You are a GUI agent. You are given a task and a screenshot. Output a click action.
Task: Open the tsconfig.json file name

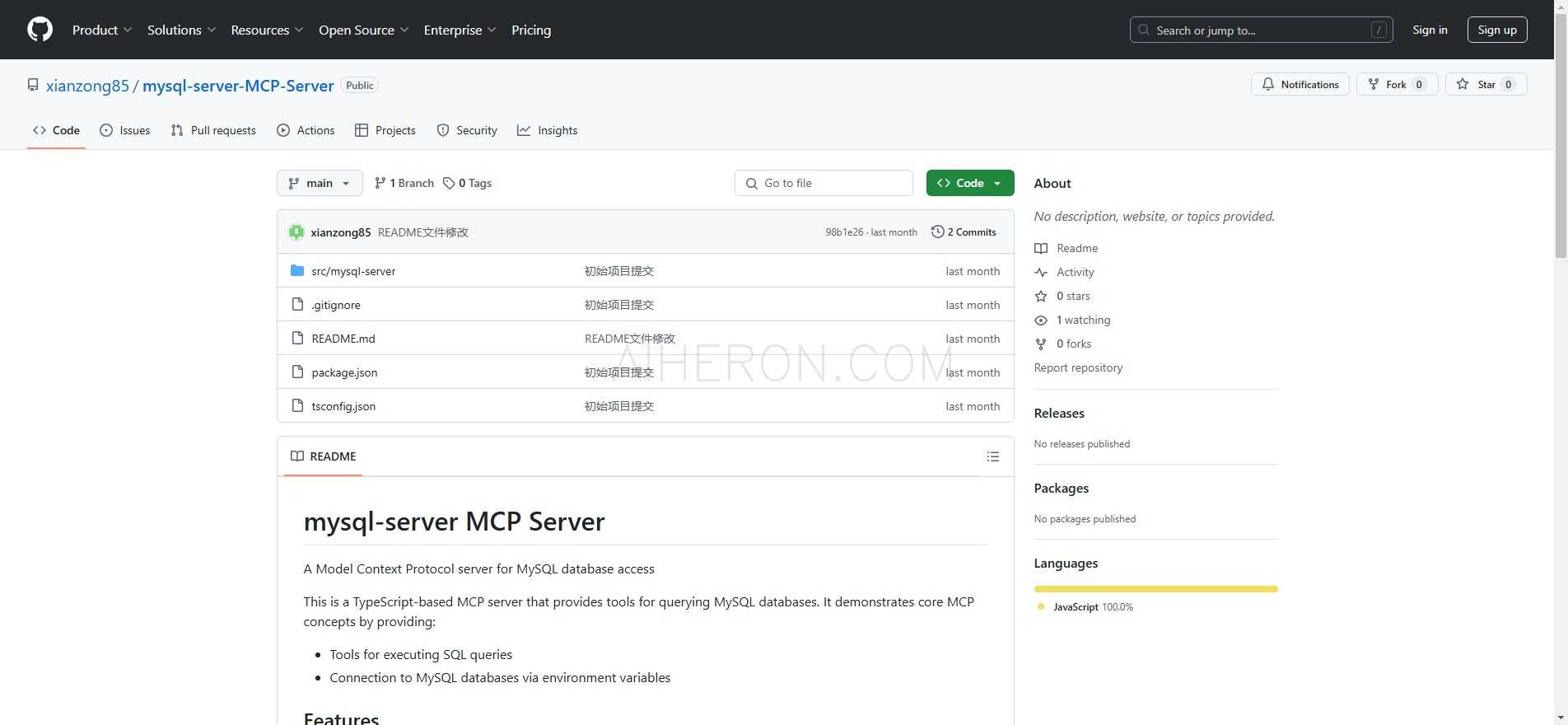point(343,406)
